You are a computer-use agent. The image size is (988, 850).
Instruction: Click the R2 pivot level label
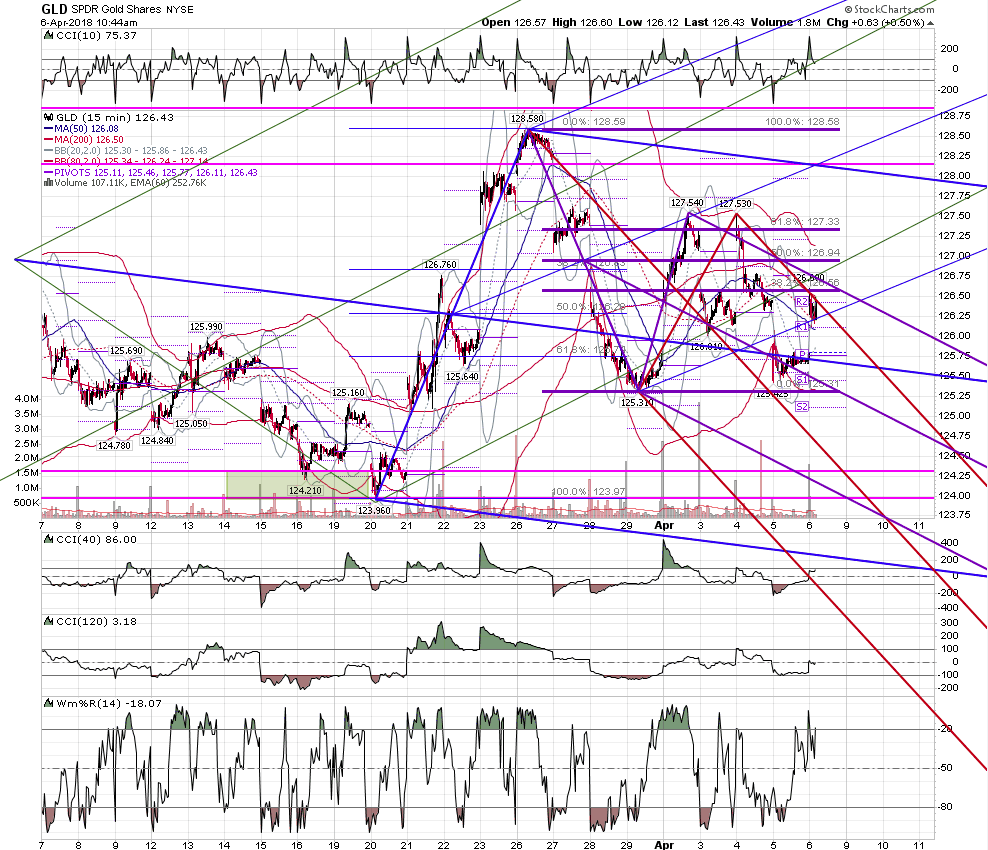pyautogui.click(x=801, y=302)
